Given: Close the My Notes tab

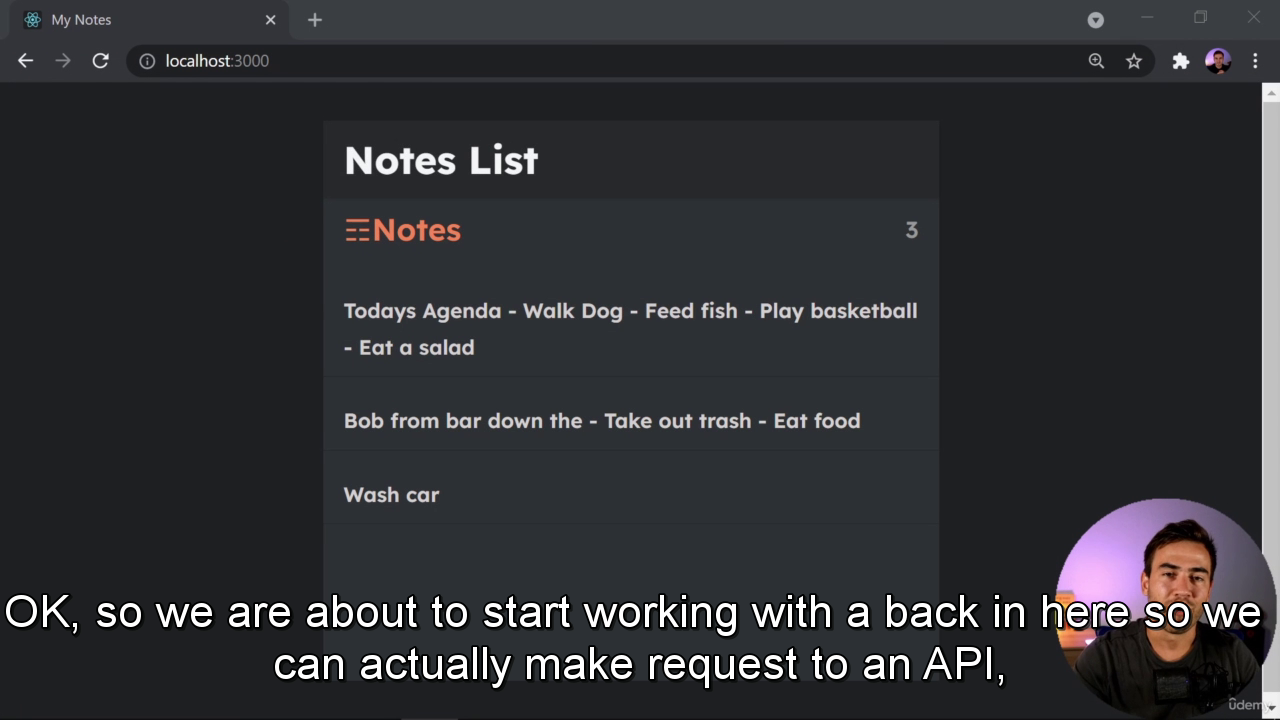Looking at the screenshot, I should pos(270,19).
